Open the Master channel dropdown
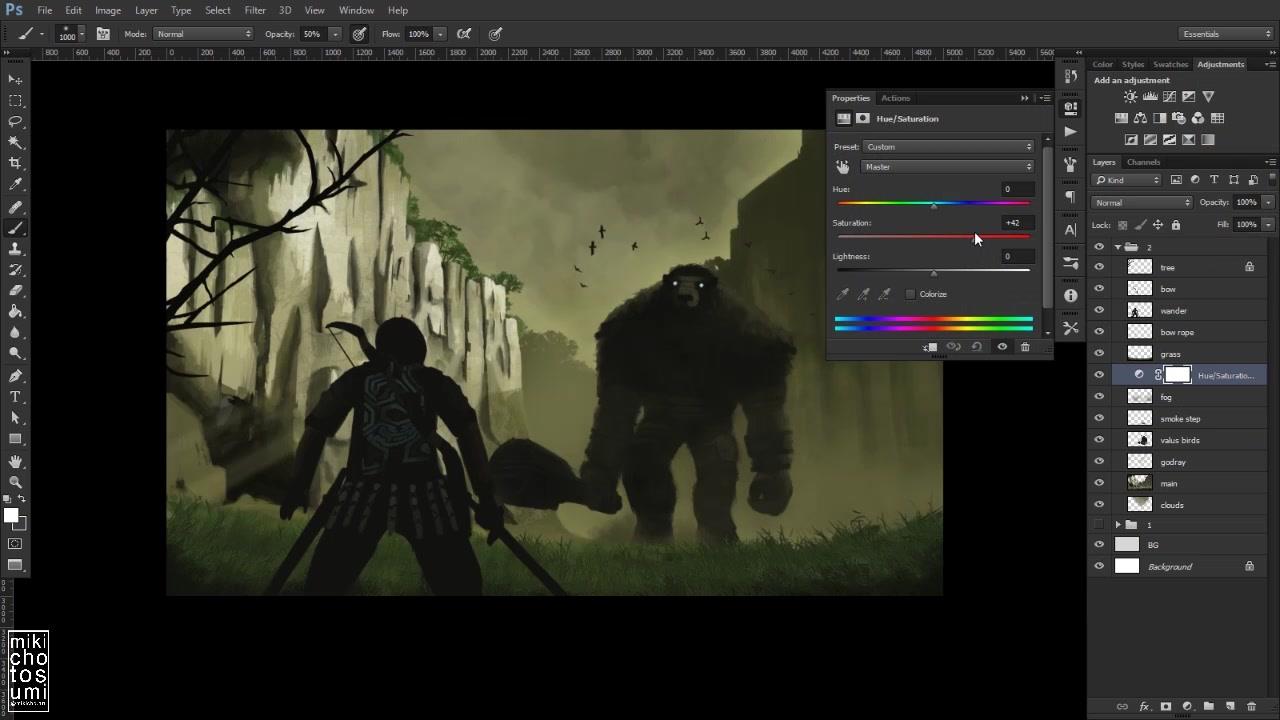The width and height of the screenshot is (1280, 720). (x=948, y=167)
